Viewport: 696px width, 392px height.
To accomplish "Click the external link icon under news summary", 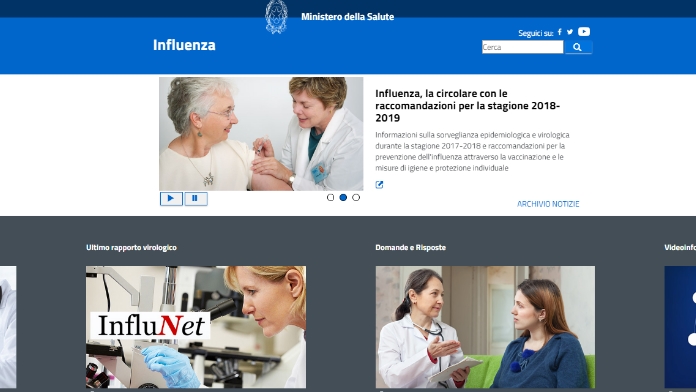I will pos(379,185).
